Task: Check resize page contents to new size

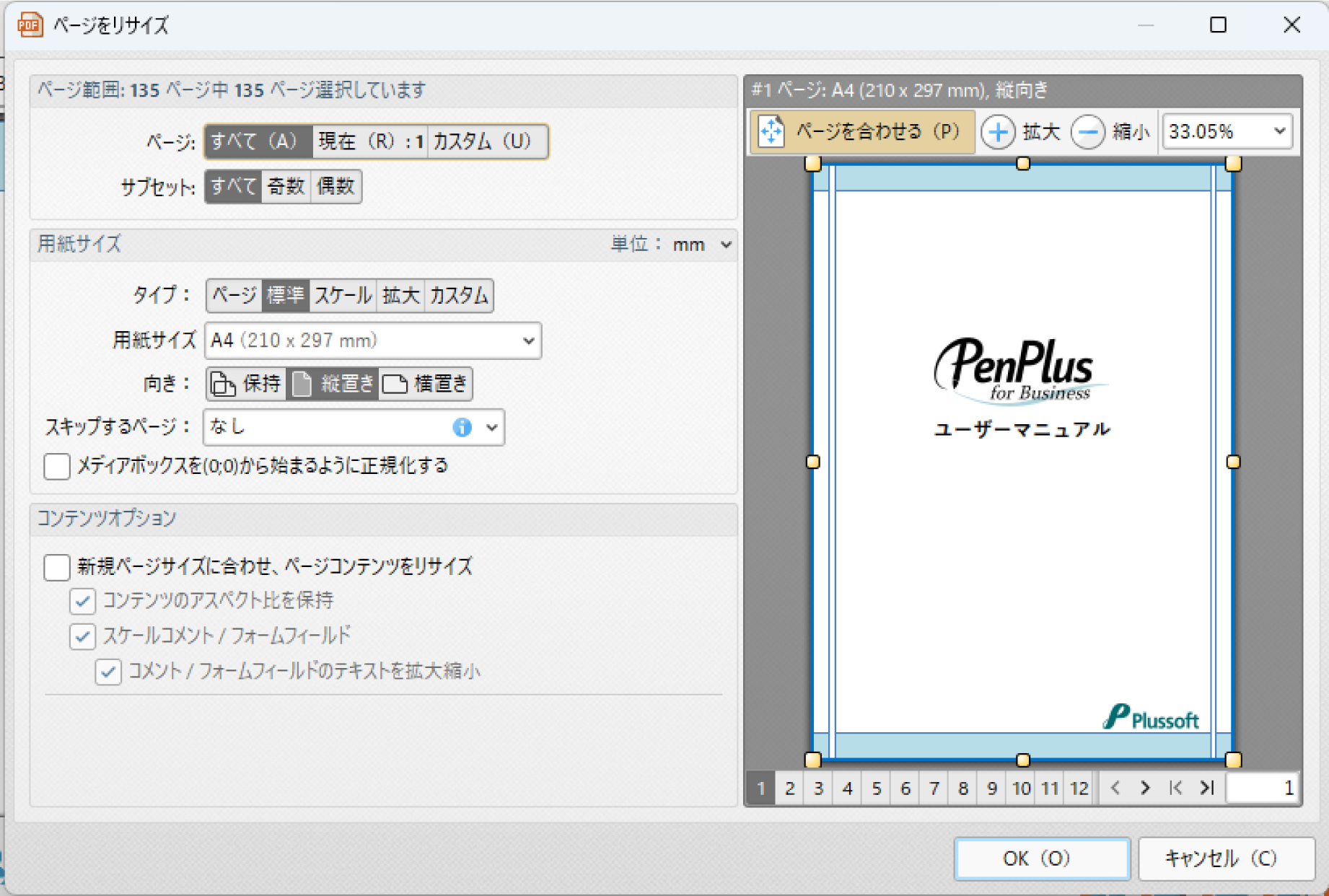Action: pyautogui.click(x=57, y=567)
